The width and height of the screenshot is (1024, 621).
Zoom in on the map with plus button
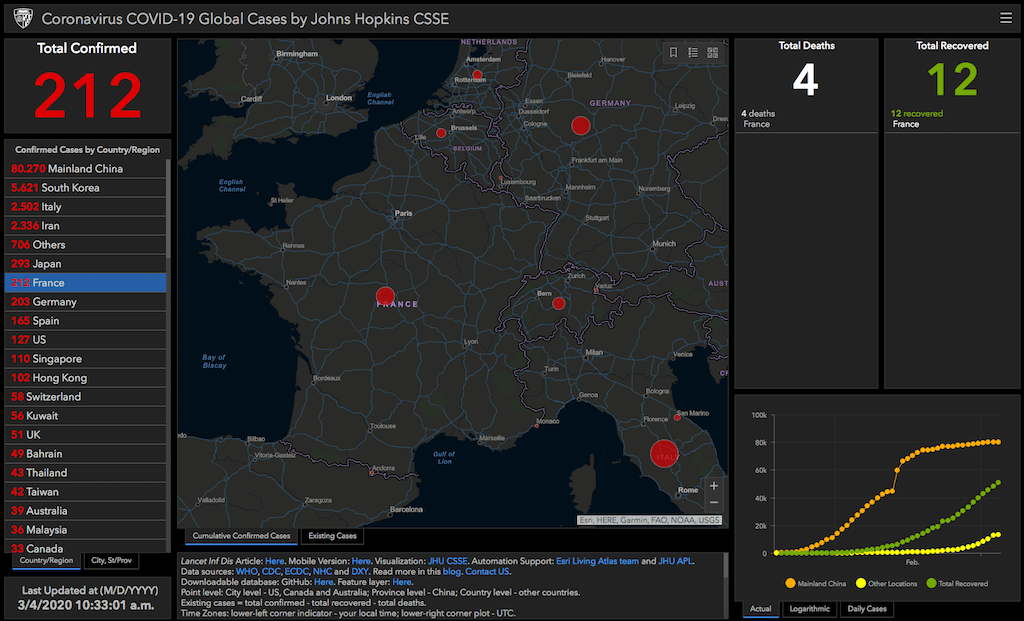tap(713, 485)
